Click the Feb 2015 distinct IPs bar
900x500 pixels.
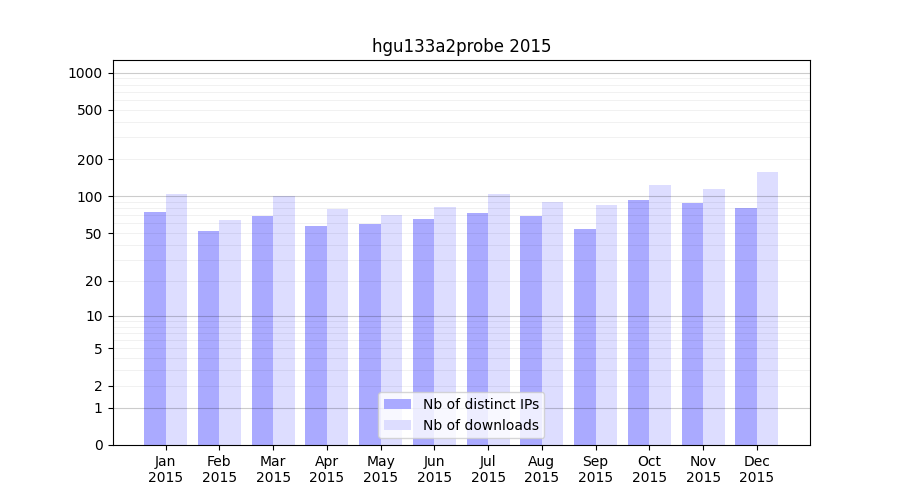click(x=208, y=338)
